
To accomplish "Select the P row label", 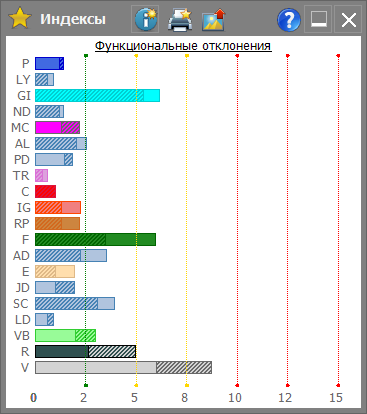I will tap(26, 63).
